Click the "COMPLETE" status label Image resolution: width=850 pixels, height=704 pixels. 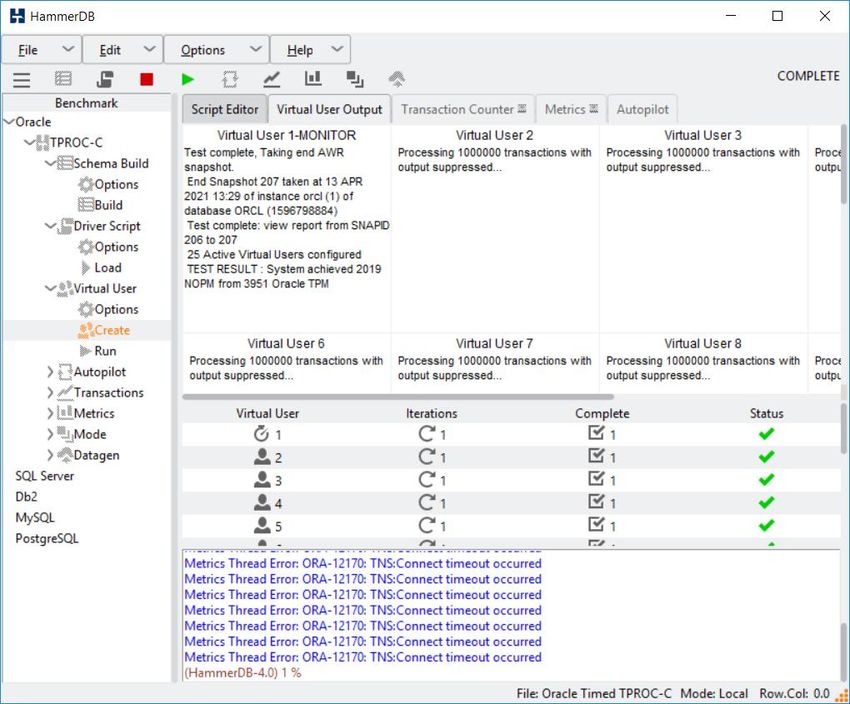tap(808, 76)
